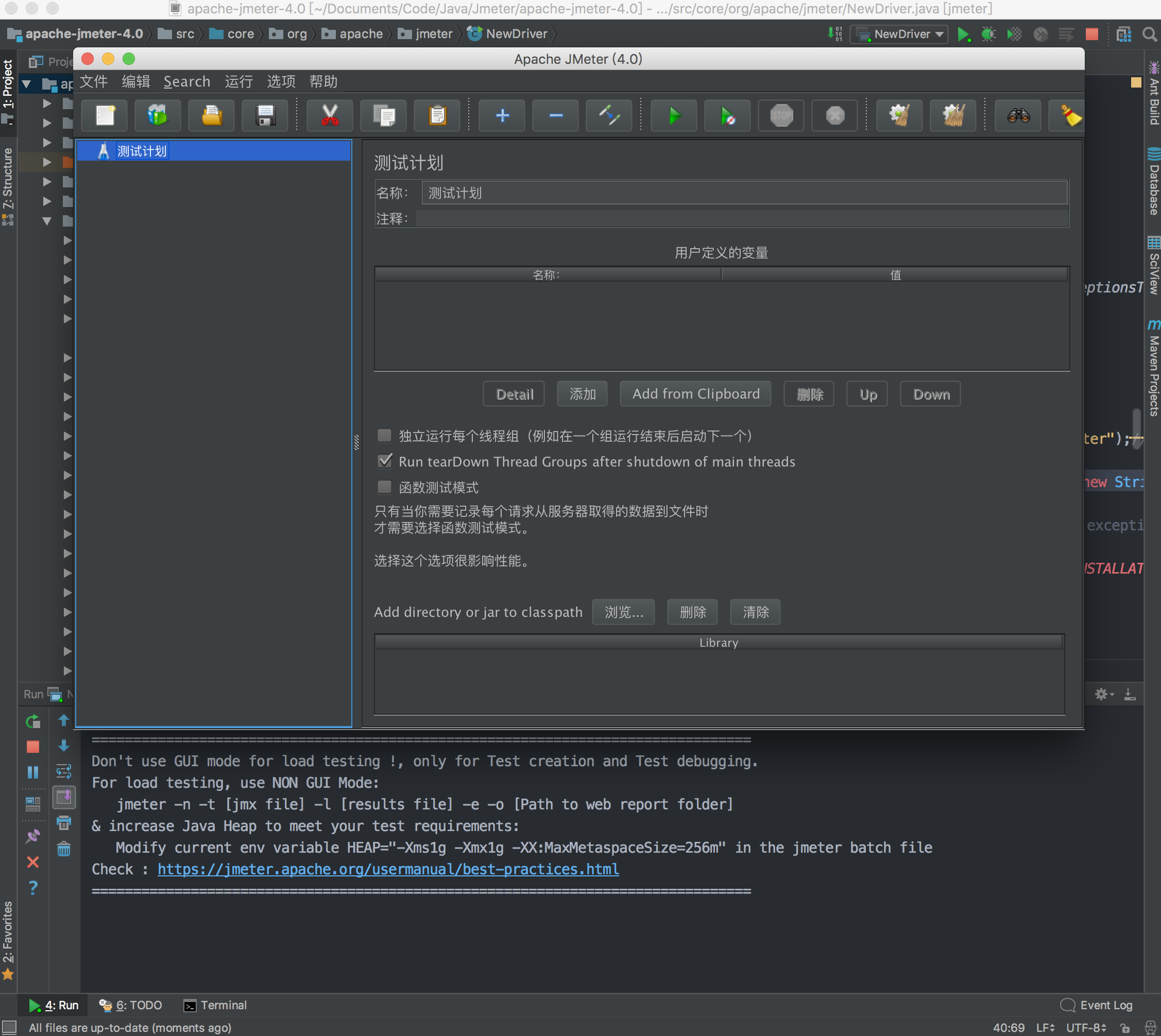Cut with the scissors icon
1161x1036 pixels.
330,115
